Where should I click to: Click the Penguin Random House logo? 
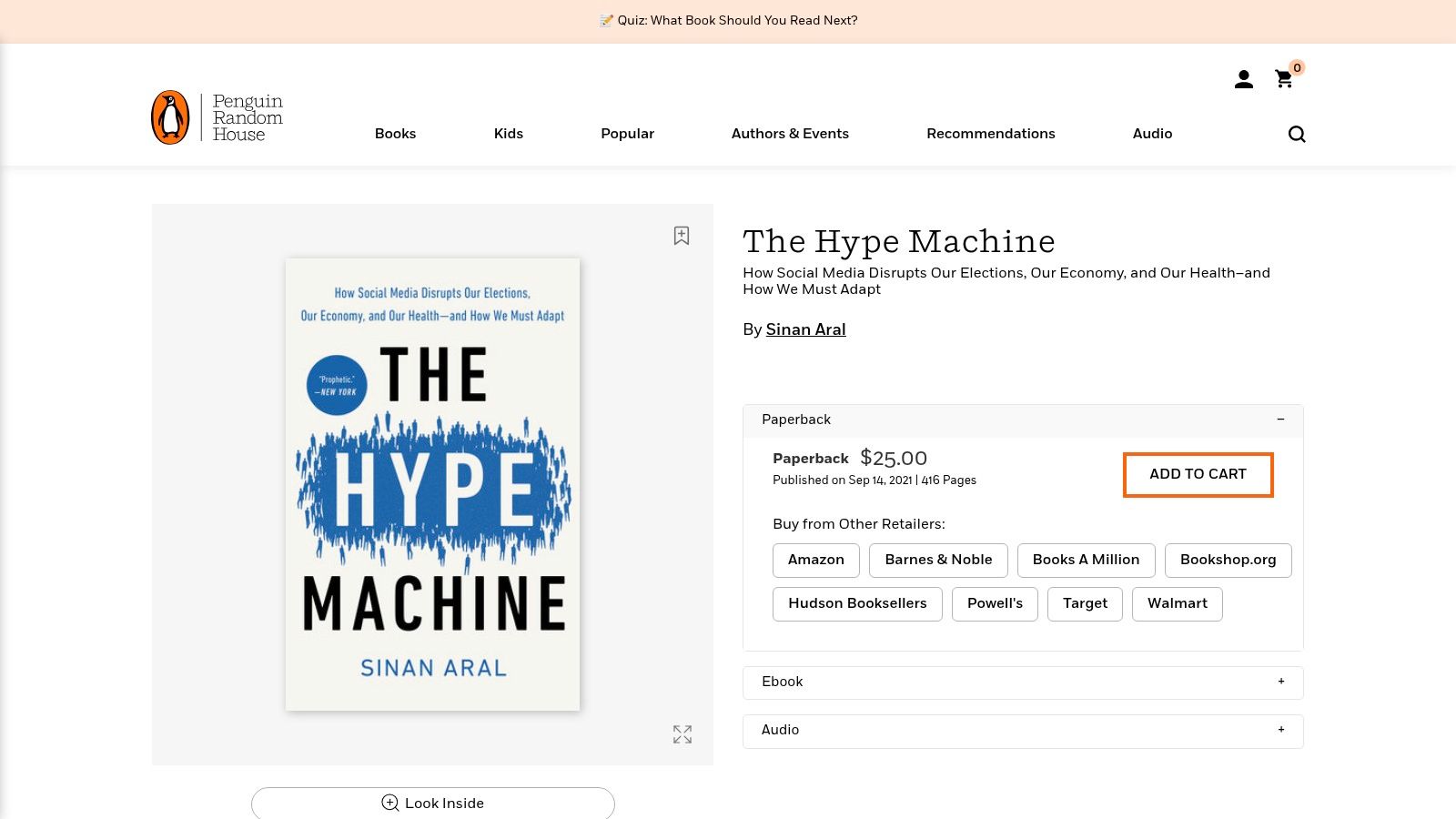[x=217, y=116]
